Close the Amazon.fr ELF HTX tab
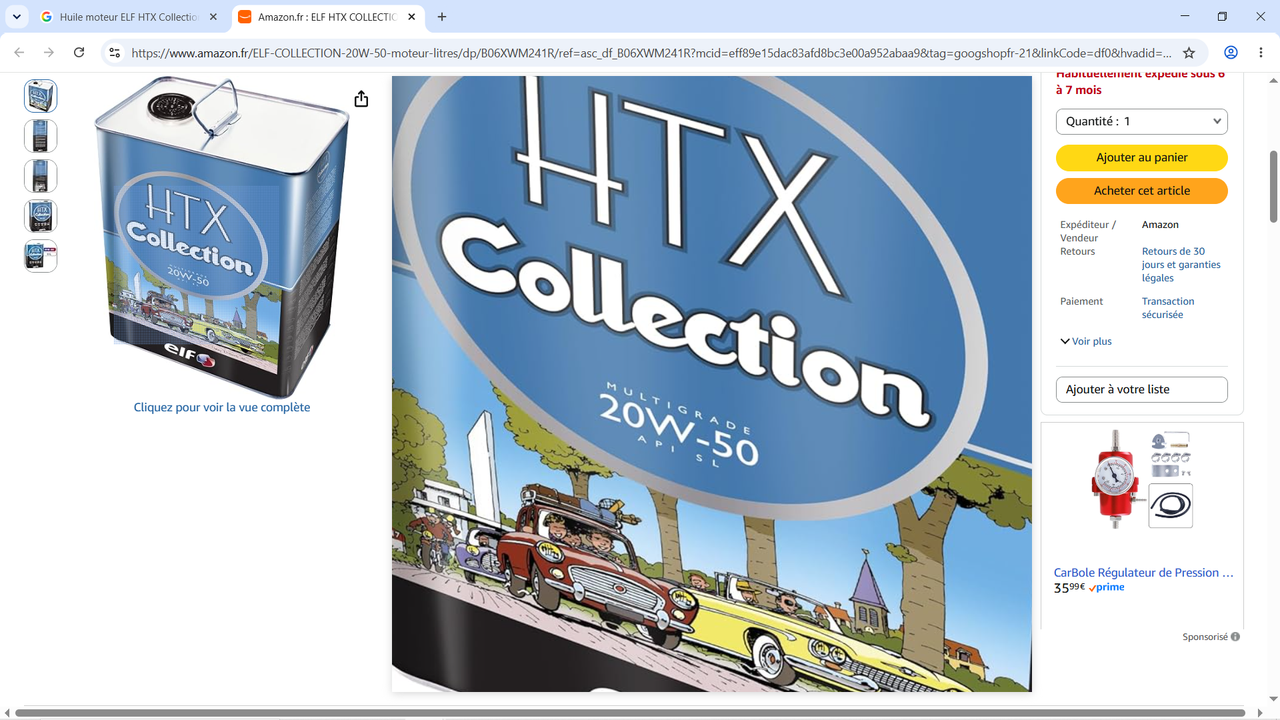This screenshot has height=720, width=1280. 411,17
